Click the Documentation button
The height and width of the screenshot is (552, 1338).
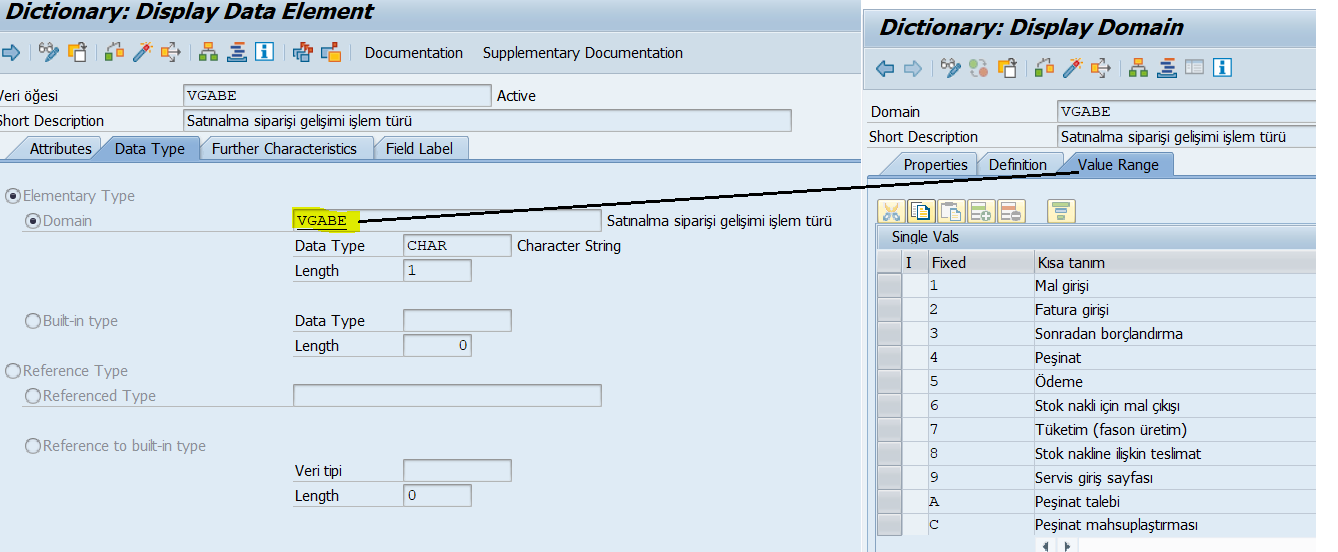414,53
